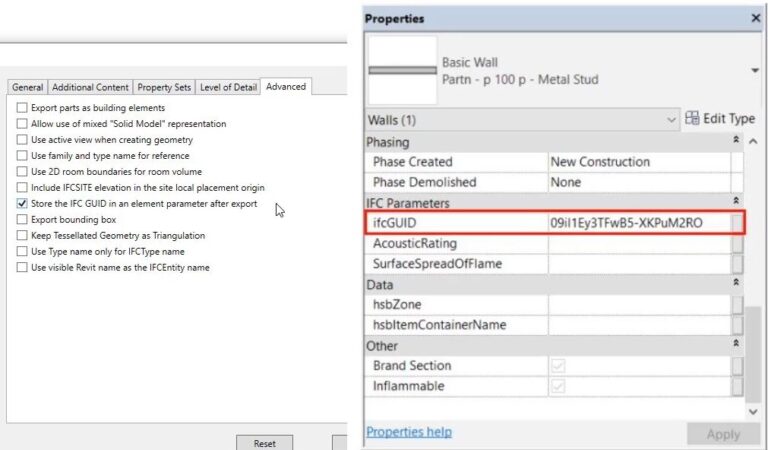The image size is (768, 450).
Task: Collapse the Other section chevron
Action: [x=737, y=345]
